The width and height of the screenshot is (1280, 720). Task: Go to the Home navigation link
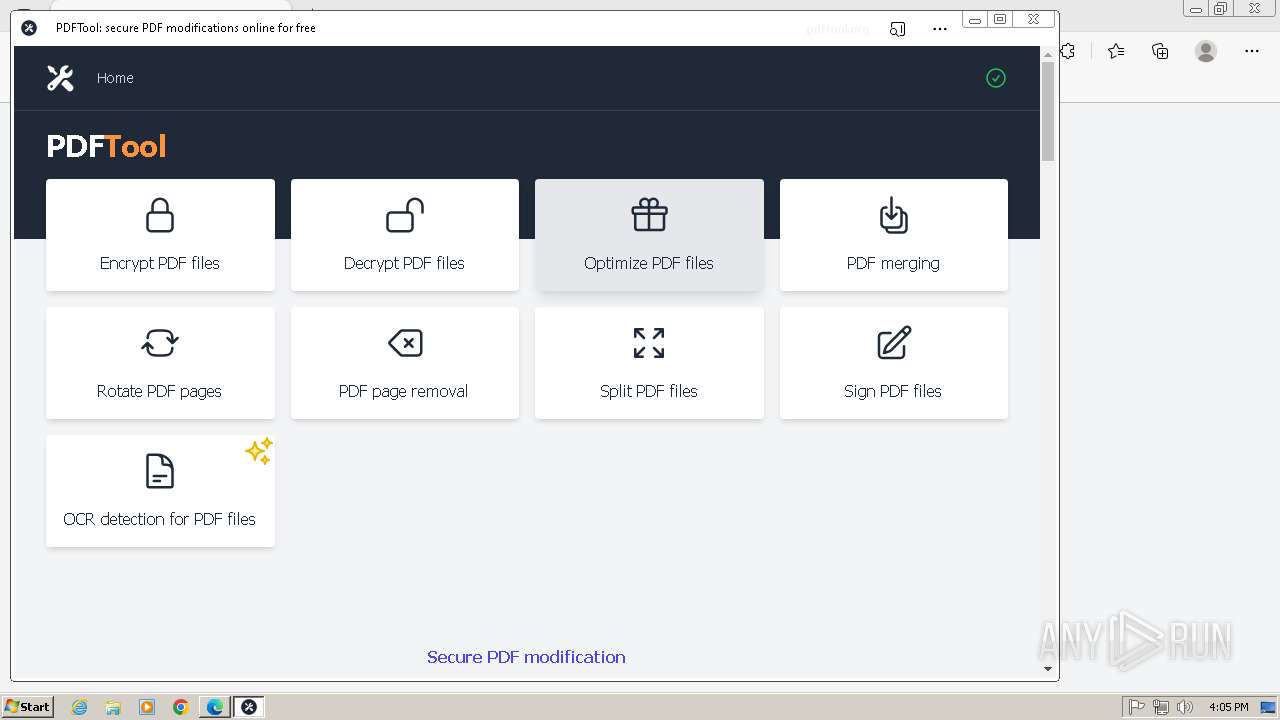click(x=115, y=78)
